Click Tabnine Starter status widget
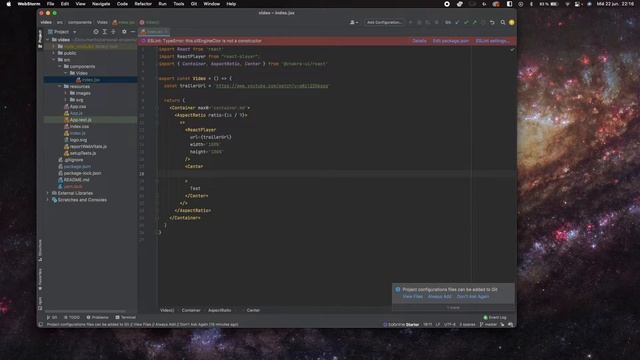 point(401,324)
